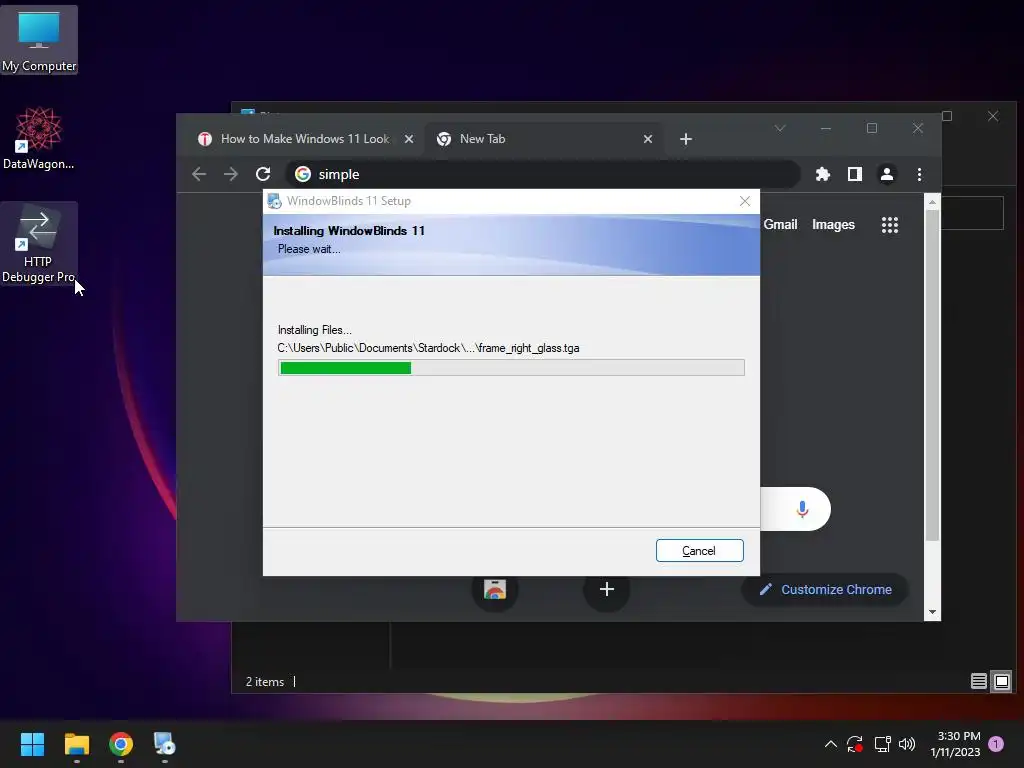Open notification center badge

click(x=996, y=744)
